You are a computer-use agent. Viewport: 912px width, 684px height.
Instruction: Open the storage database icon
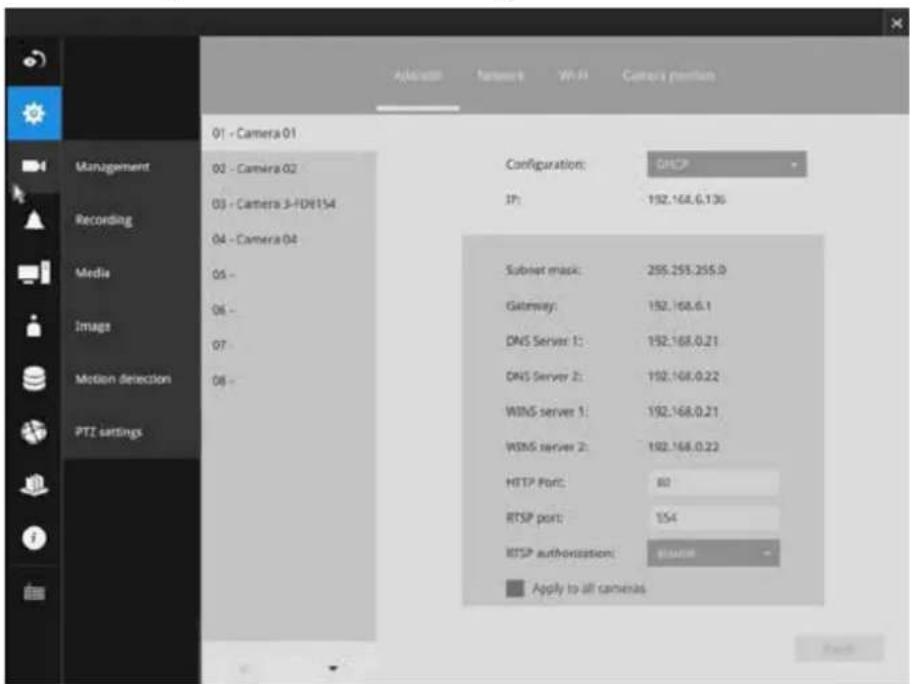click(34, 379)
